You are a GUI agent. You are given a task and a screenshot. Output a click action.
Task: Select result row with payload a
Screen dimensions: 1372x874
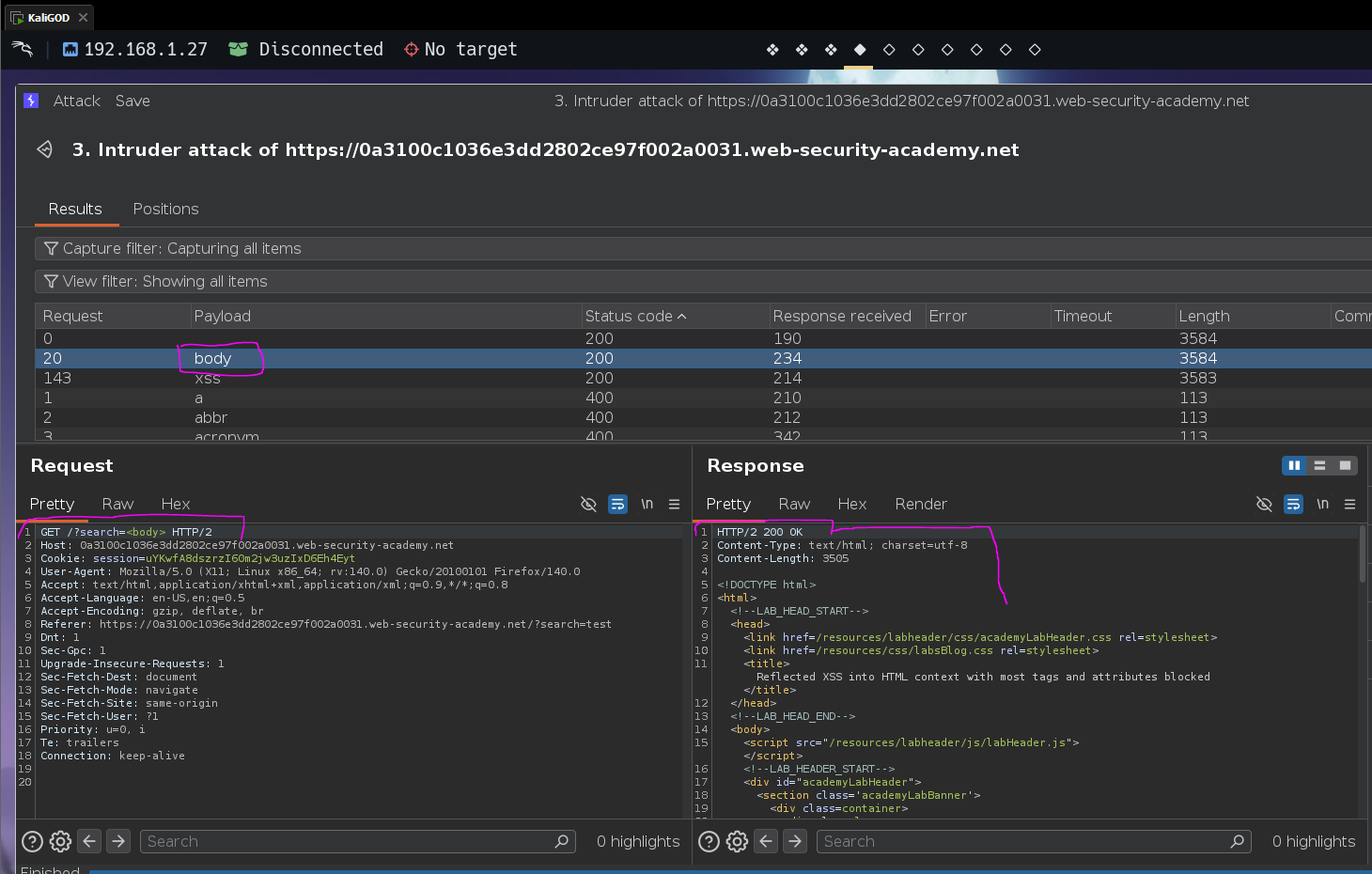pos(703,398)
